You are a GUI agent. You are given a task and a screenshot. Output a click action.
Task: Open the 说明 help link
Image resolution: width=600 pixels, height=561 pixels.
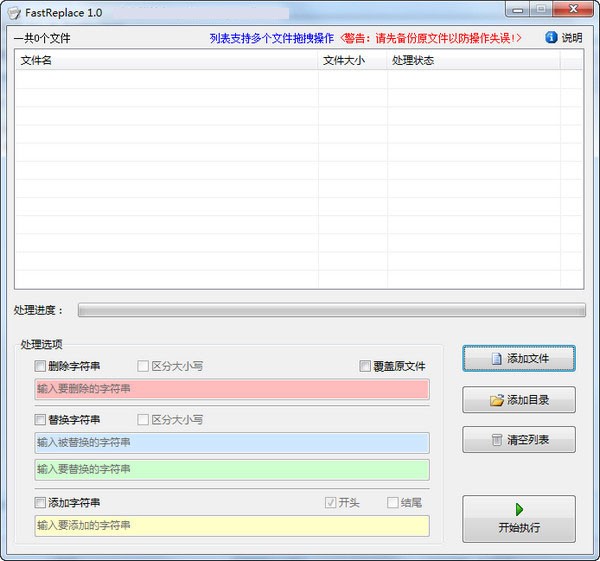(572, 38)
